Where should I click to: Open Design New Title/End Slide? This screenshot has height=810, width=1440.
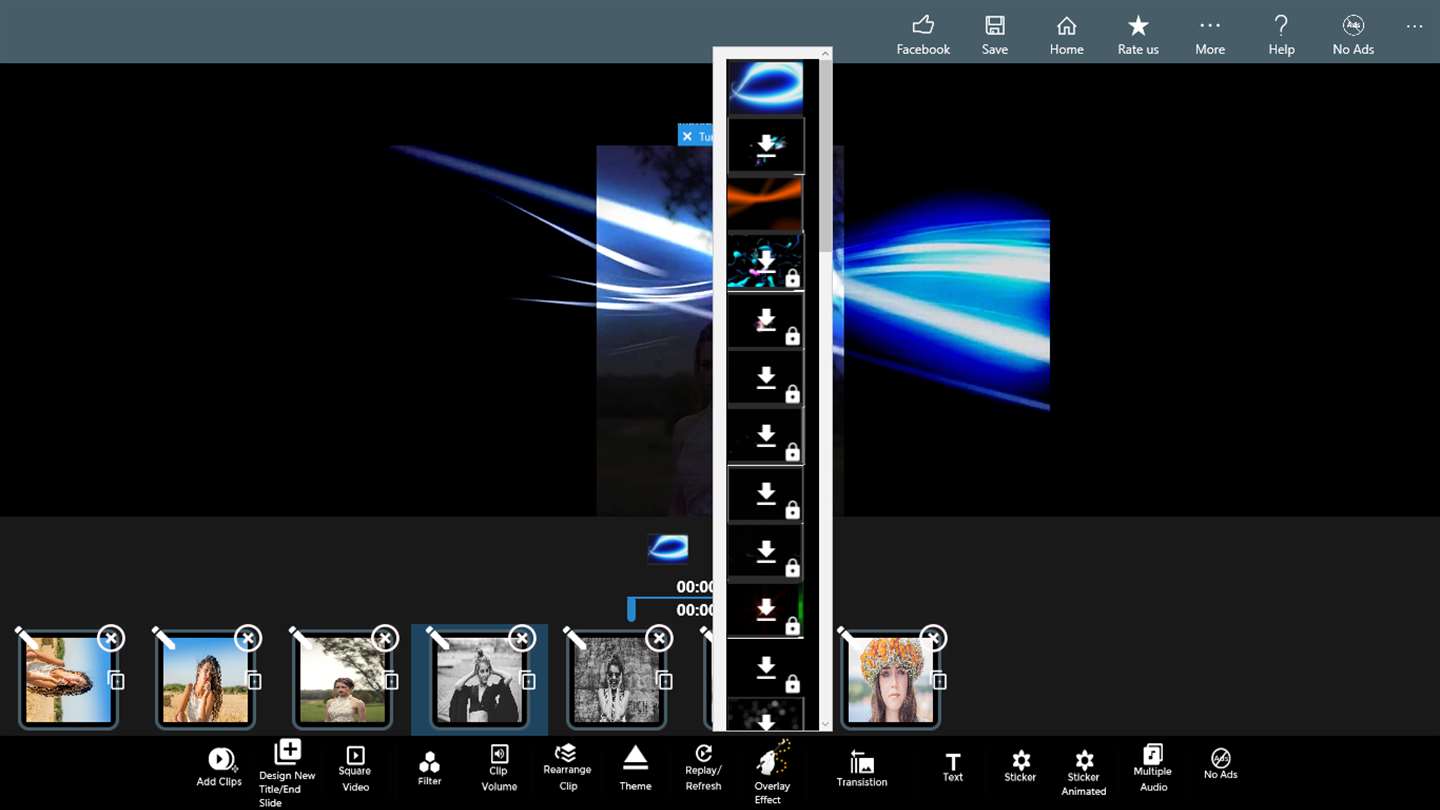(x=287, y=773)
